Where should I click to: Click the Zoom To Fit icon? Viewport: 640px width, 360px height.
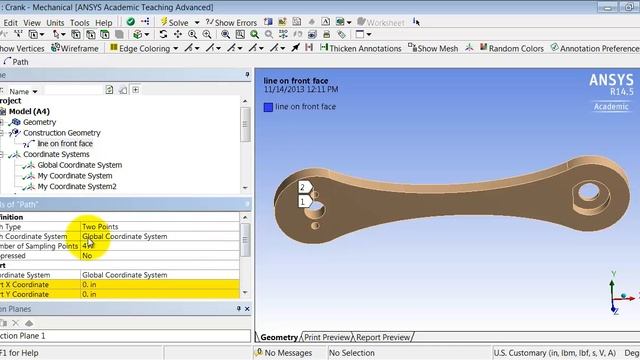(225, 35)
